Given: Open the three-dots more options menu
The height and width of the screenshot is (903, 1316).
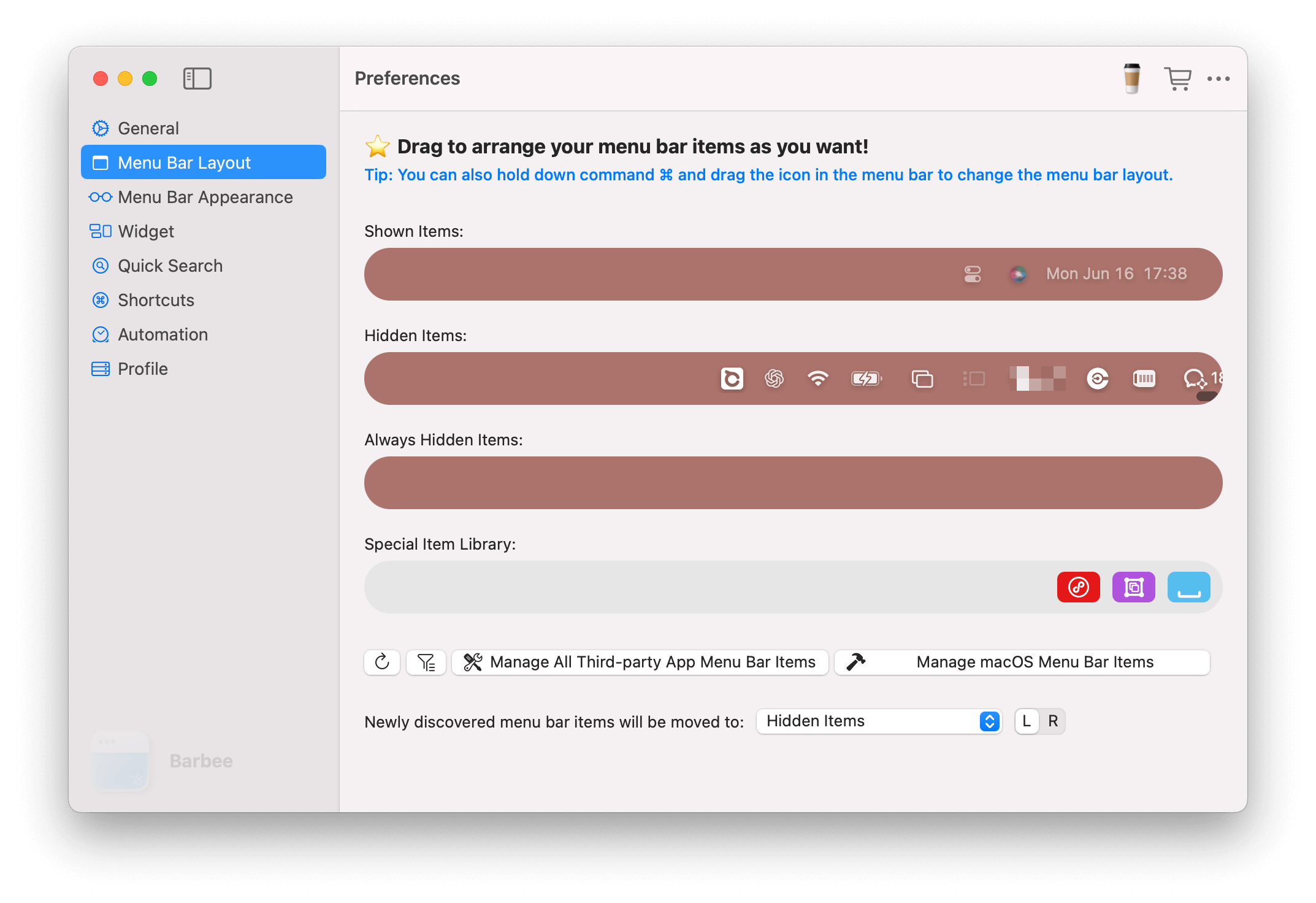Looking at the screenshot, I should click(x=1218, y=79).
